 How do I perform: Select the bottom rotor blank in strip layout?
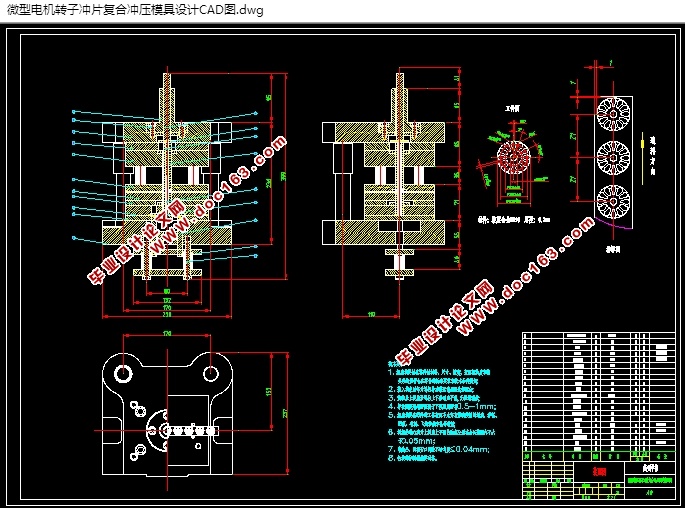[x=613, y=201]
